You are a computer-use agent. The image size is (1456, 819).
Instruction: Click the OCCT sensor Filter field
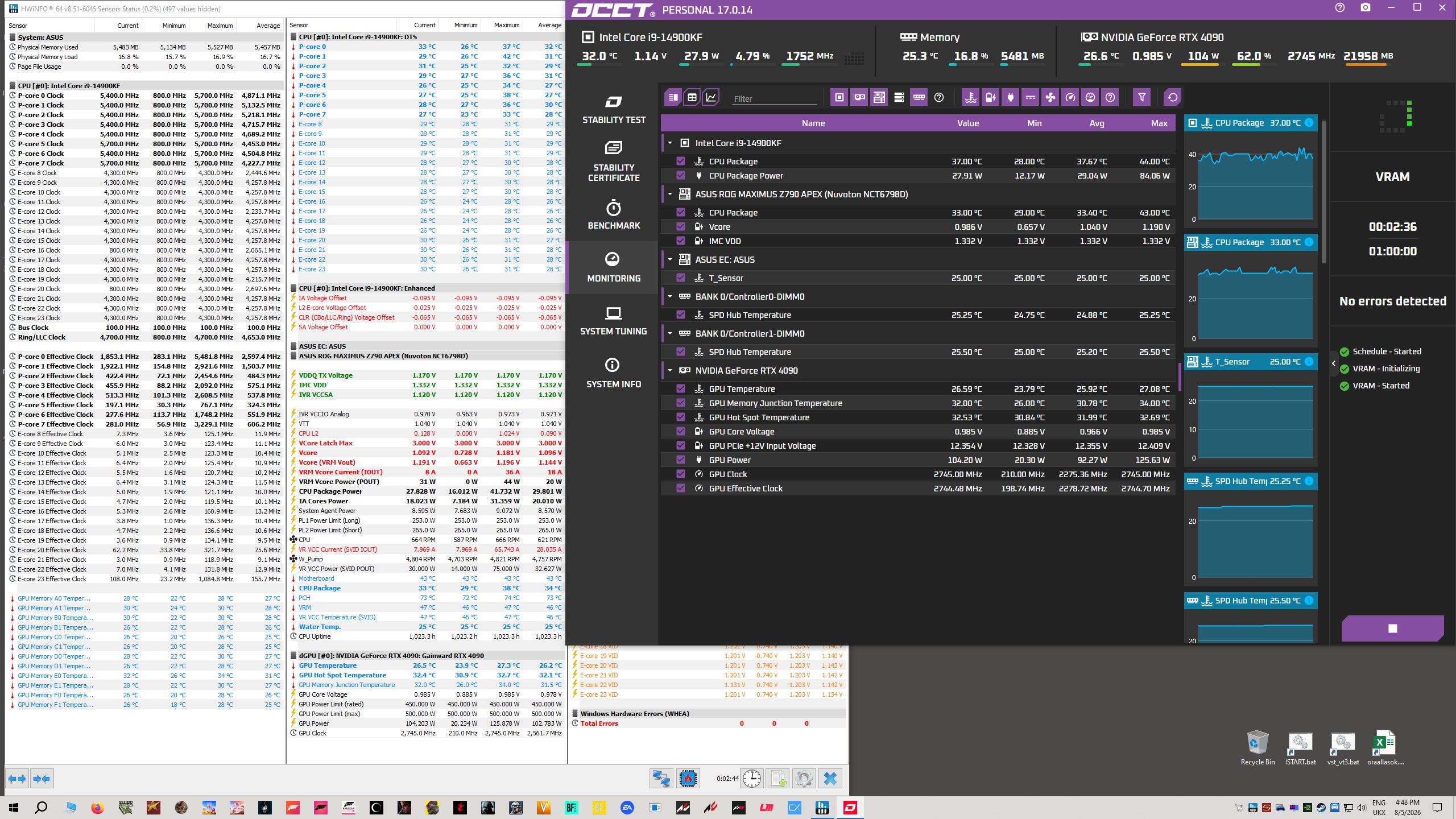click(774, 98)
